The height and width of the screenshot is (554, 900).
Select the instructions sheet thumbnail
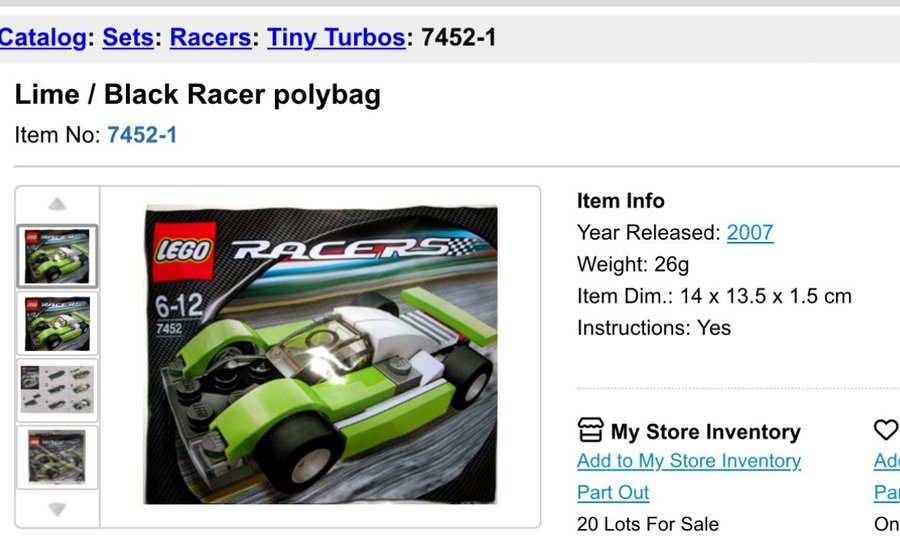tap(57, 390)
